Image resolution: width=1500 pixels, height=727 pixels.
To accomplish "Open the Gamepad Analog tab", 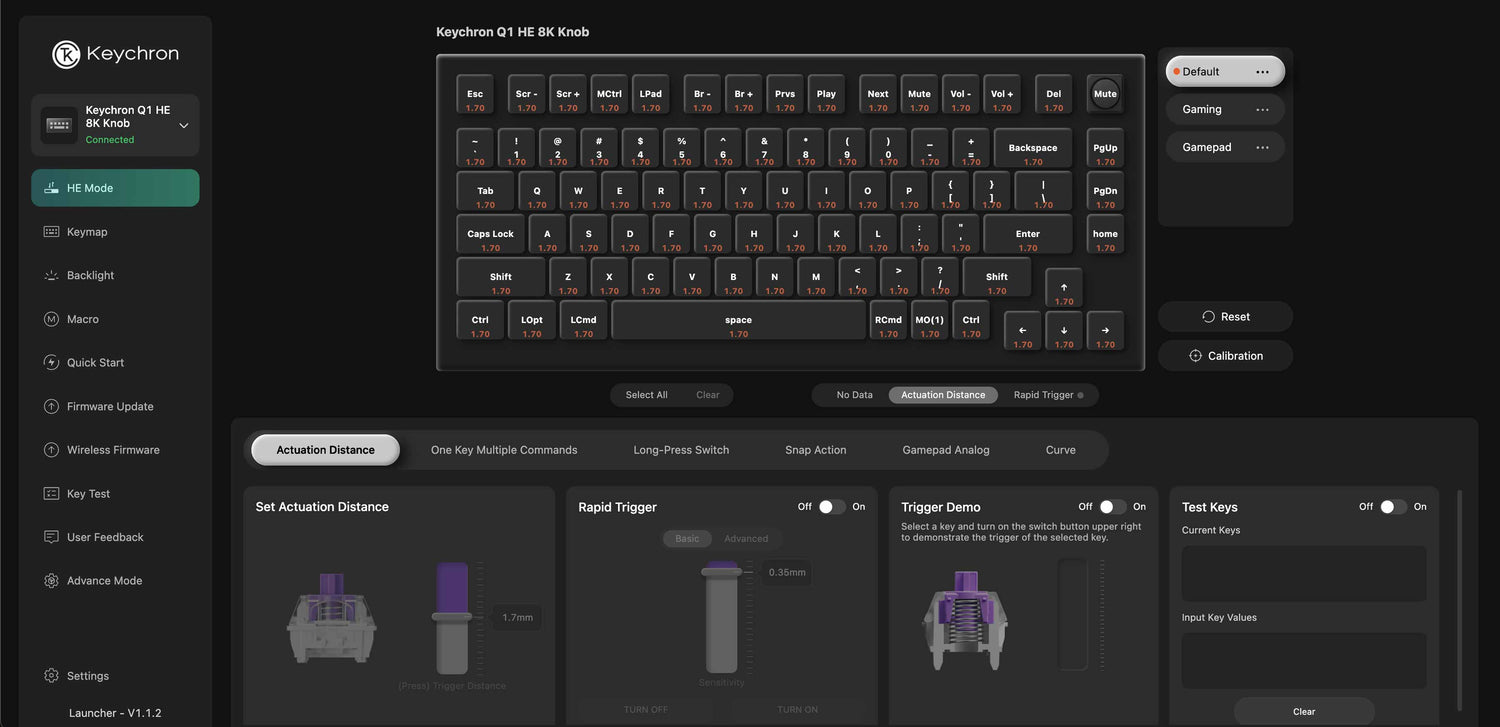I will tap(945, 450).
